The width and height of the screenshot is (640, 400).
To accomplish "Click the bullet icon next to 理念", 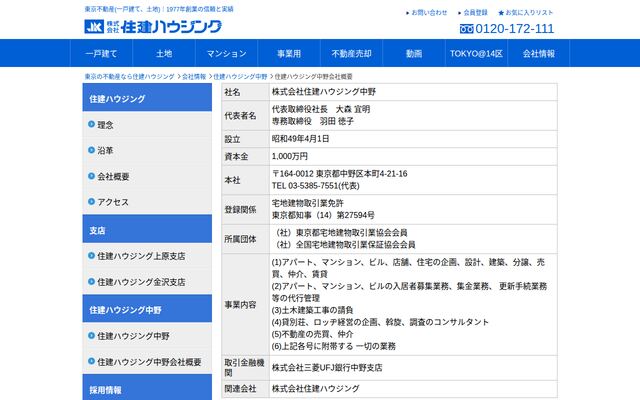I will (x=91, y=124).
